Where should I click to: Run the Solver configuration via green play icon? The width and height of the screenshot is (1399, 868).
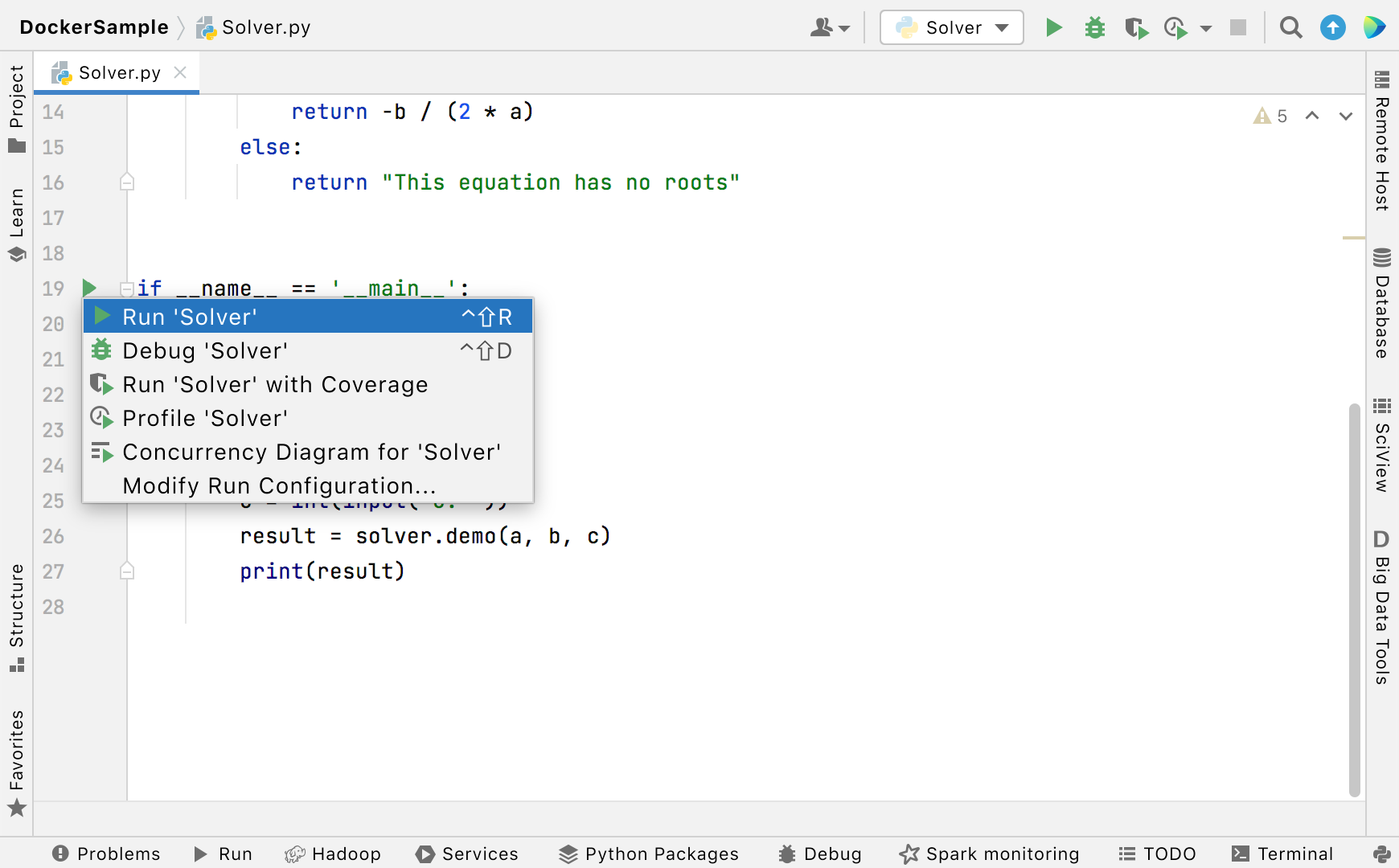coord(1054,27)
